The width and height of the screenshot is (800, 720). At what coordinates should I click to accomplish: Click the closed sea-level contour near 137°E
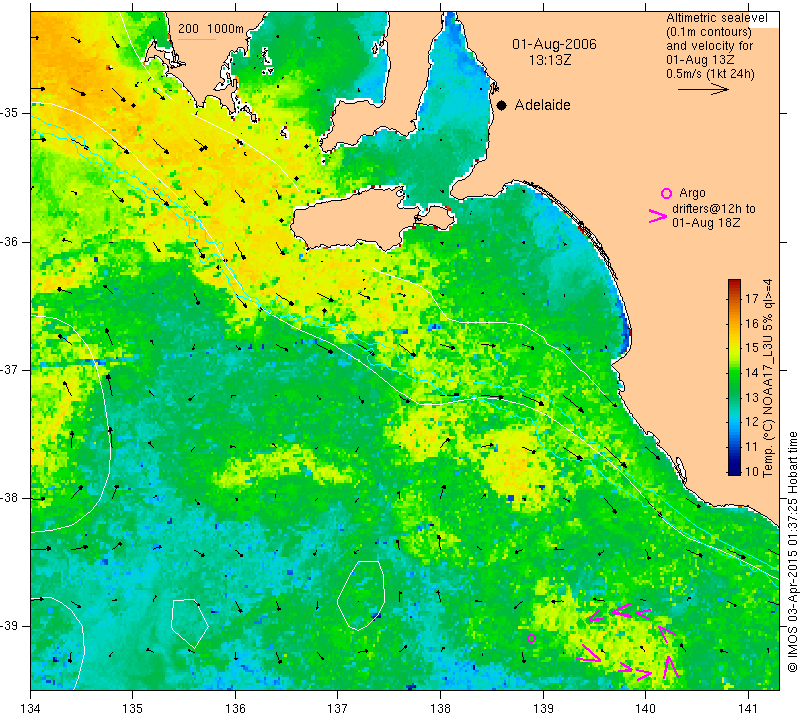tap(361, 595)
